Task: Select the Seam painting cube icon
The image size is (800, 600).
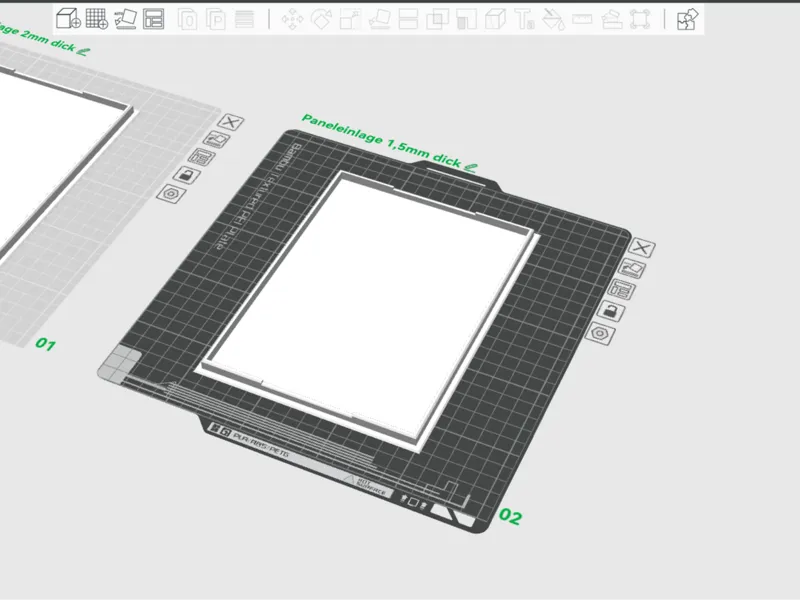Action: tap(495, 19)
